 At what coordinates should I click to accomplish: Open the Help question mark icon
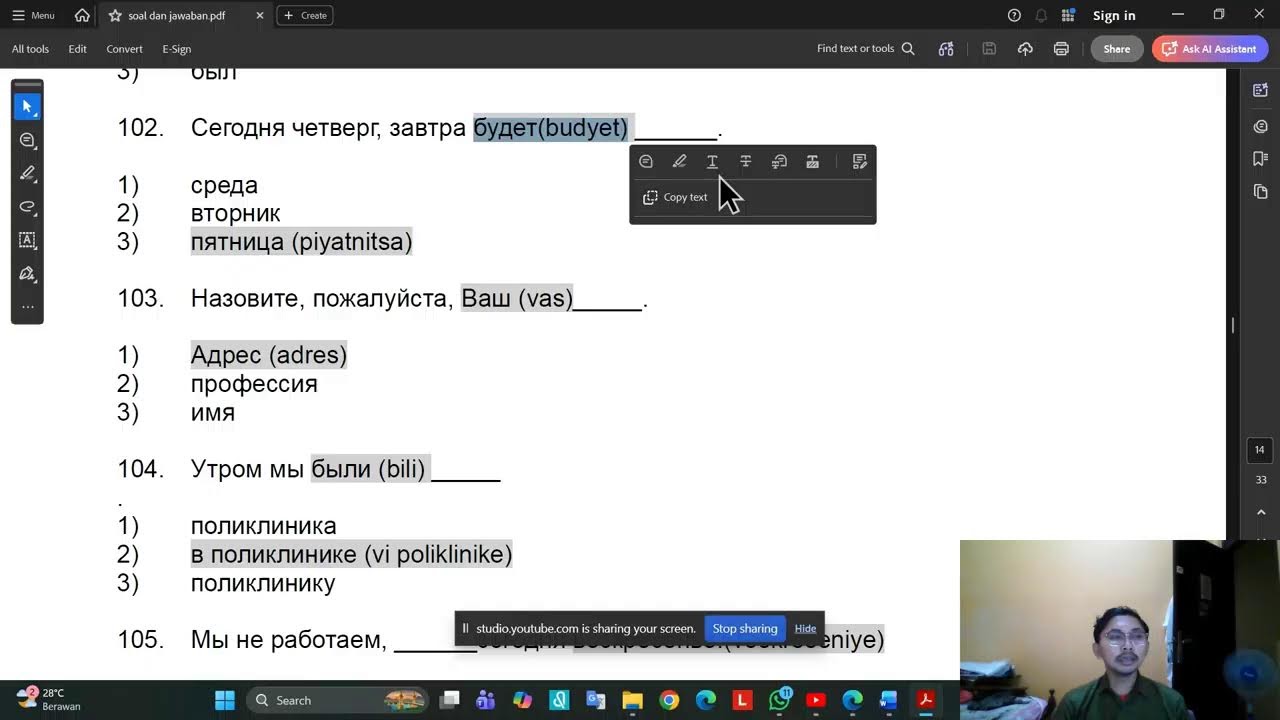tap(1014, 15)
